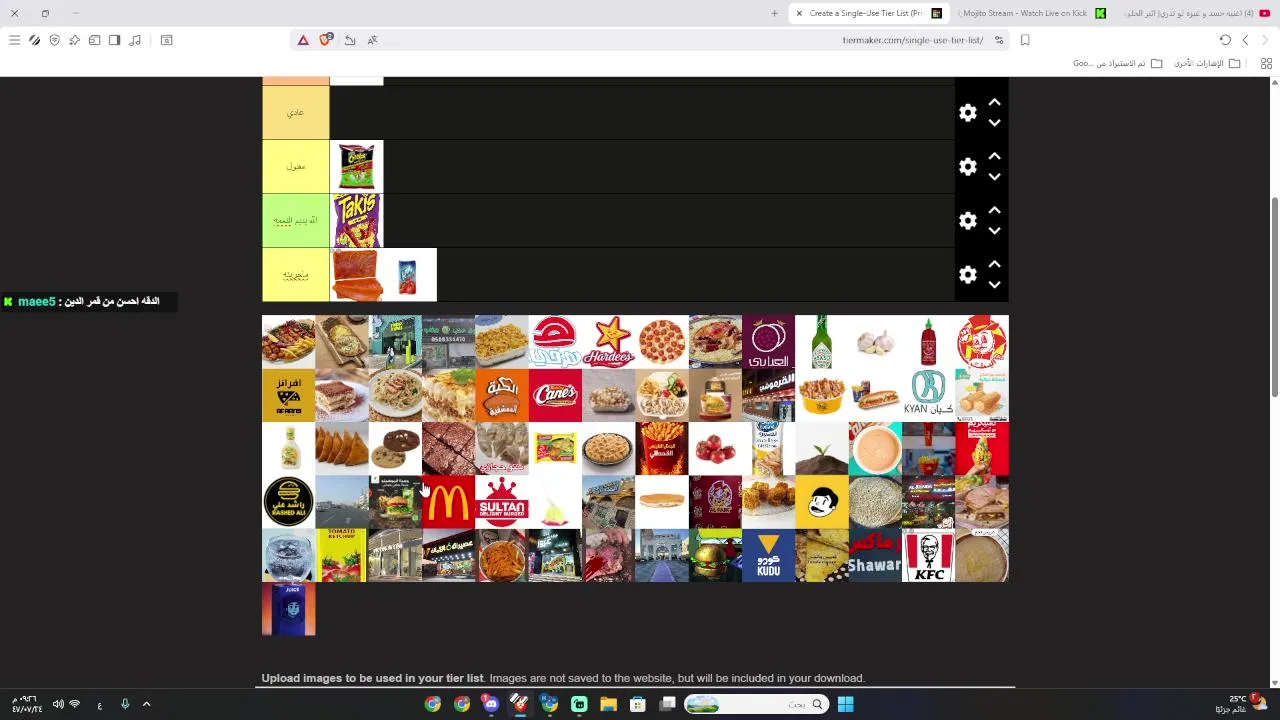Select the Tomato Ketchup image

[342, 555]
